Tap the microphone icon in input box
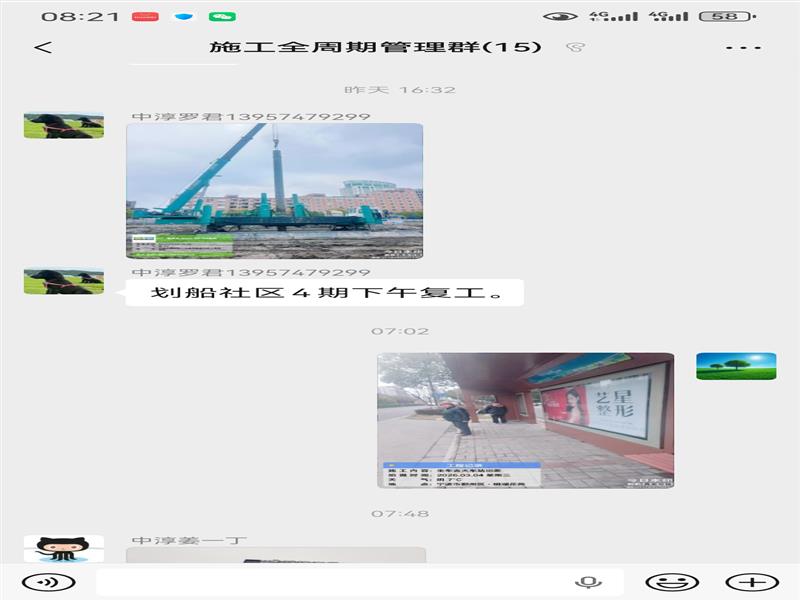Screen dimensions: 800x600 588,582
